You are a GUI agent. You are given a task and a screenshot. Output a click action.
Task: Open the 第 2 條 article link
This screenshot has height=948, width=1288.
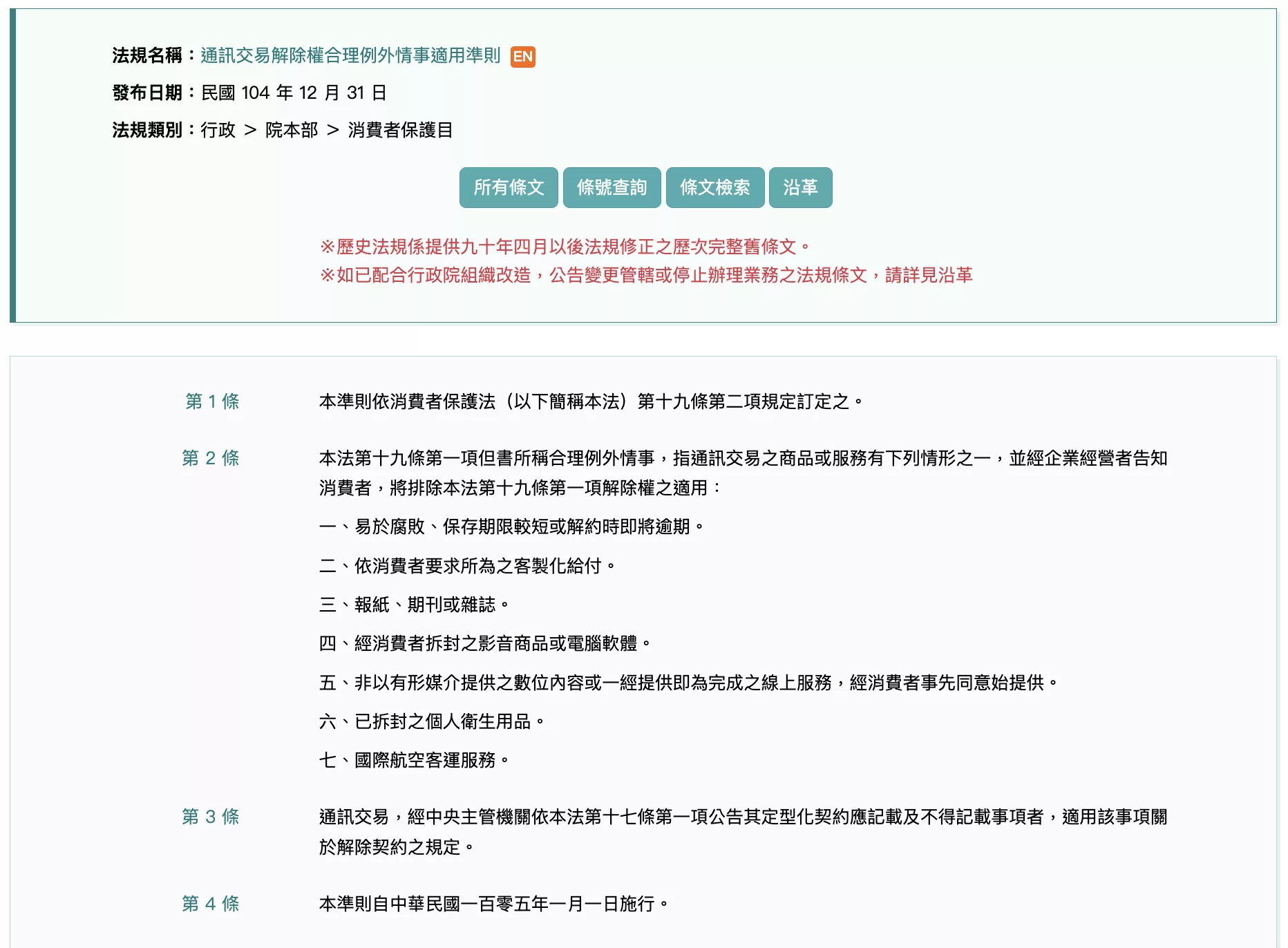[x=211, y=458]
